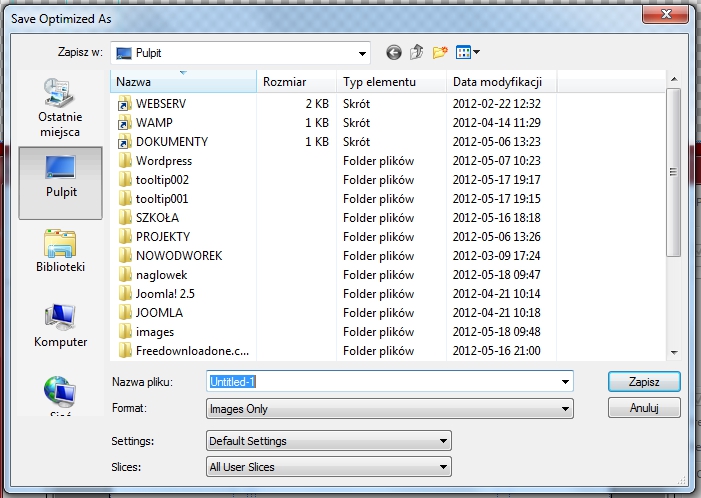Select the WEBSERV shortcut
Viewport: 701px width, 498px height.
point(161,103)
